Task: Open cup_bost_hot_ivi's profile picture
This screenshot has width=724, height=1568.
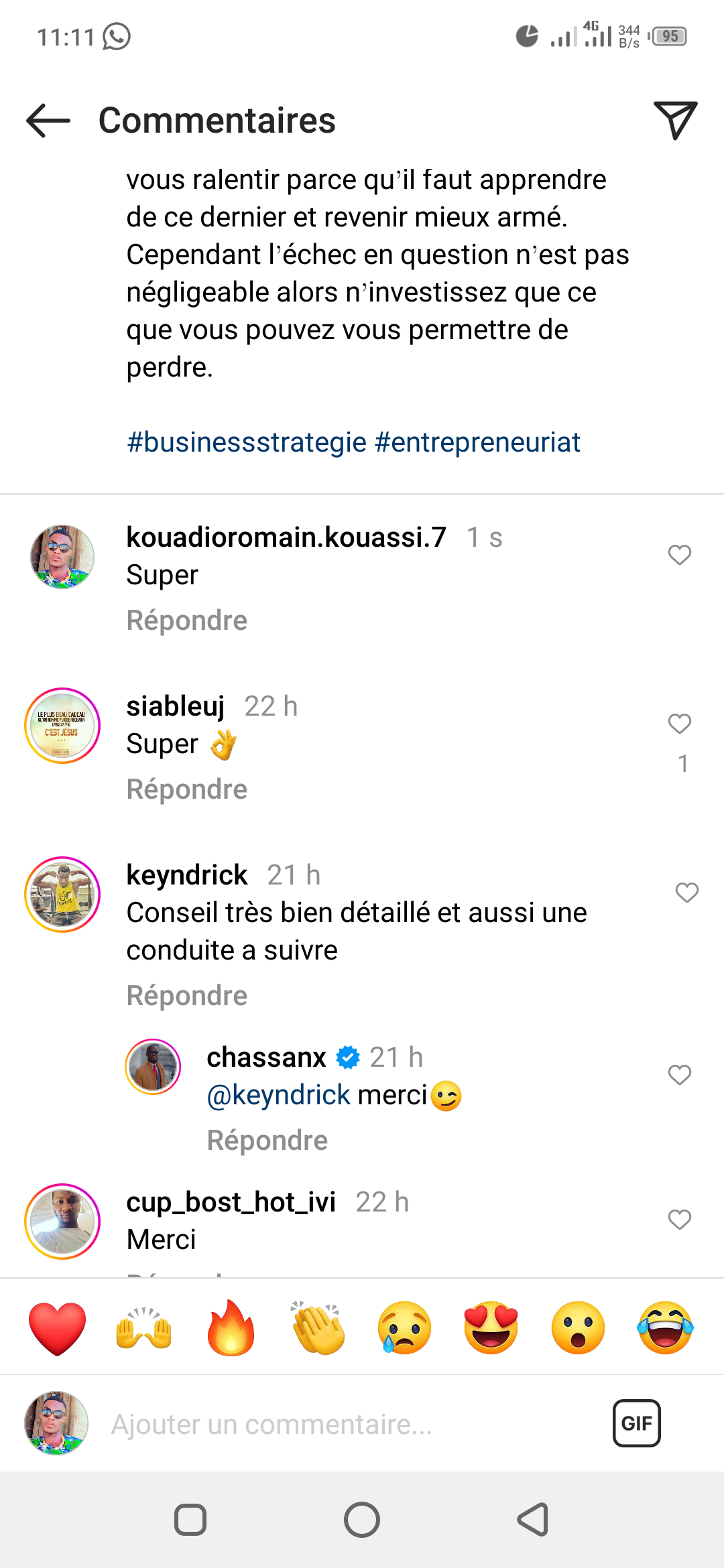Action: pyautogui.click(x=62, y=1221)
